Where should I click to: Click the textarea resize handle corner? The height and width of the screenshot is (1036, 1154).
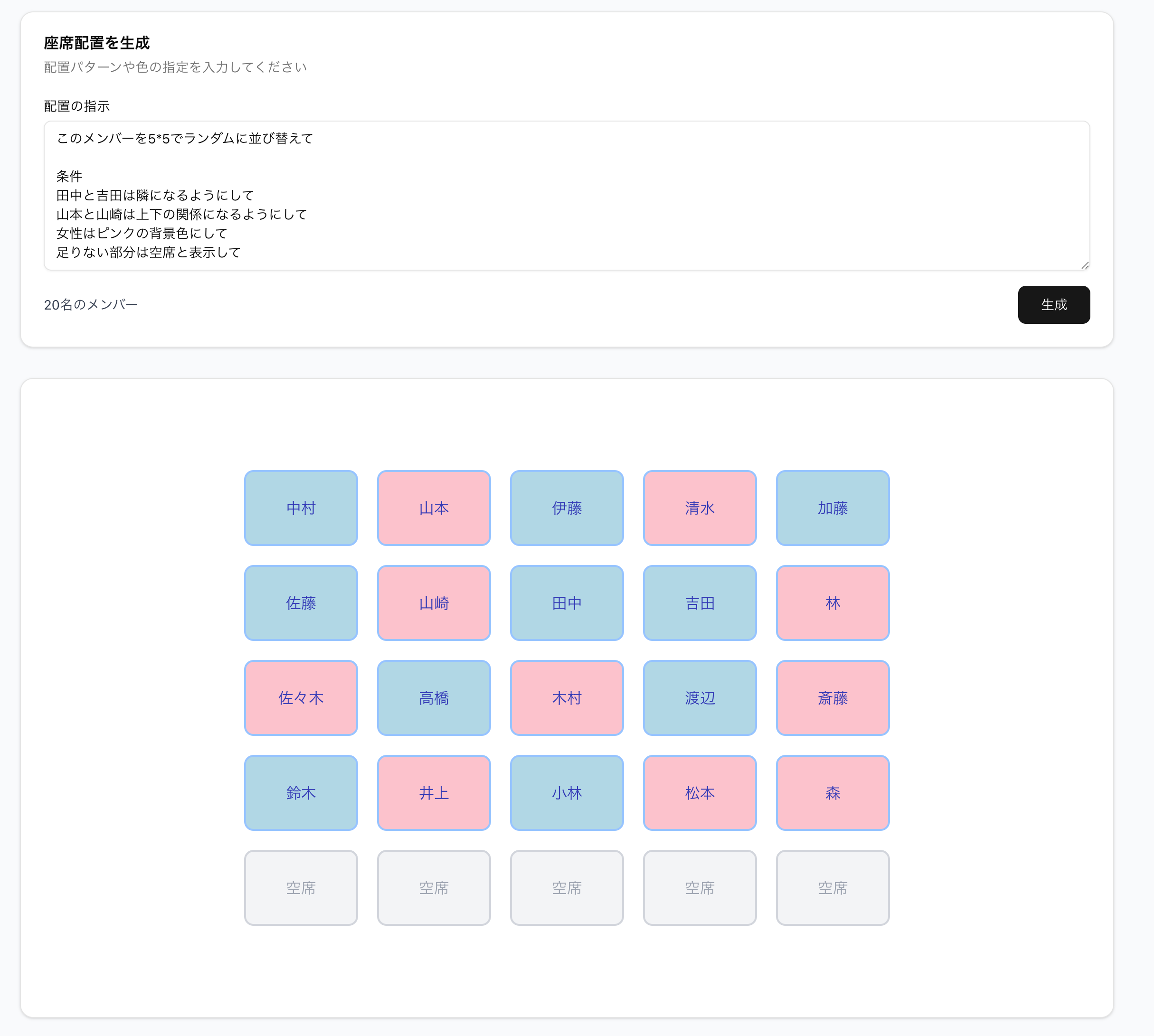[x=1085, y=265]
